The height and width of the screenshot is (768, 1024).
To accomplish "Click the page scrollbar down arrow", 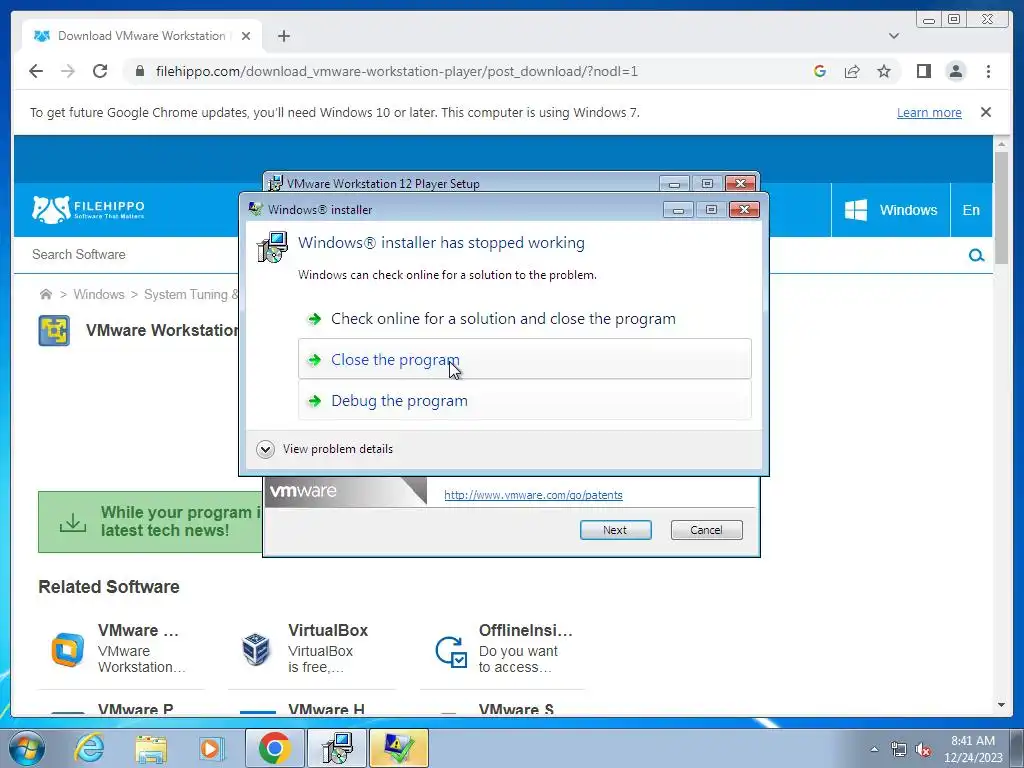I will [1001, 705].
